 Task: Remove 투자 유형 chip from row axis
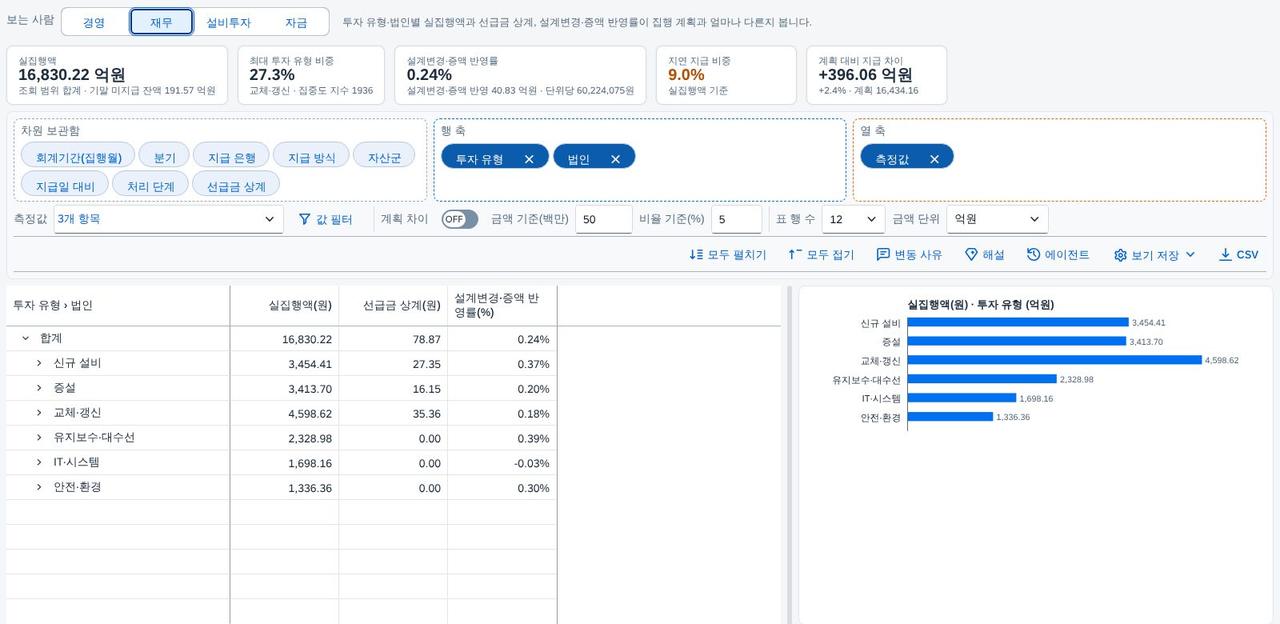[x=529, y=159]
